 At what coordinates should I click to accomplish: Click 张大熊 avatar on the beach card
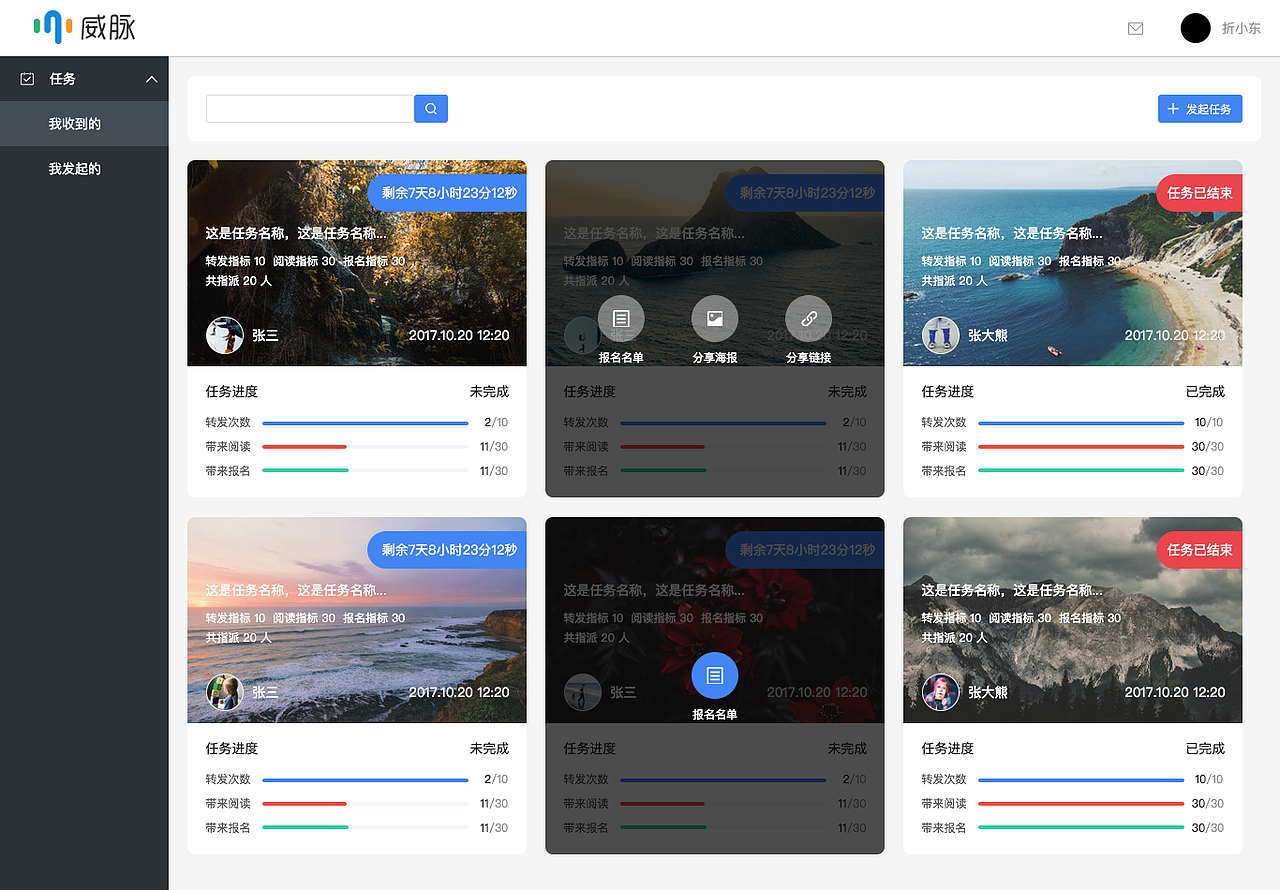point(941,335)
